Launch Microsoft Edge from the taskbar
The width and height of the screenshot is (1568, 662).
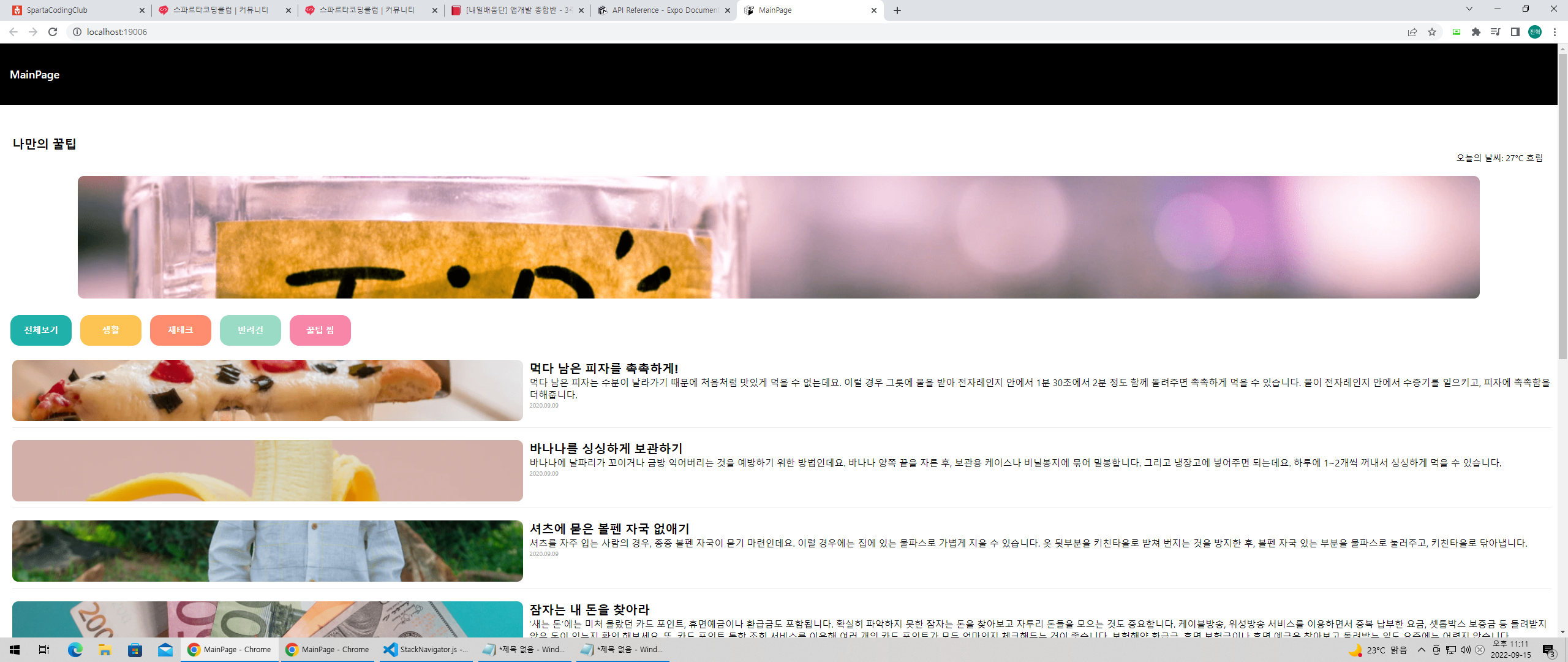pos(75,650)
